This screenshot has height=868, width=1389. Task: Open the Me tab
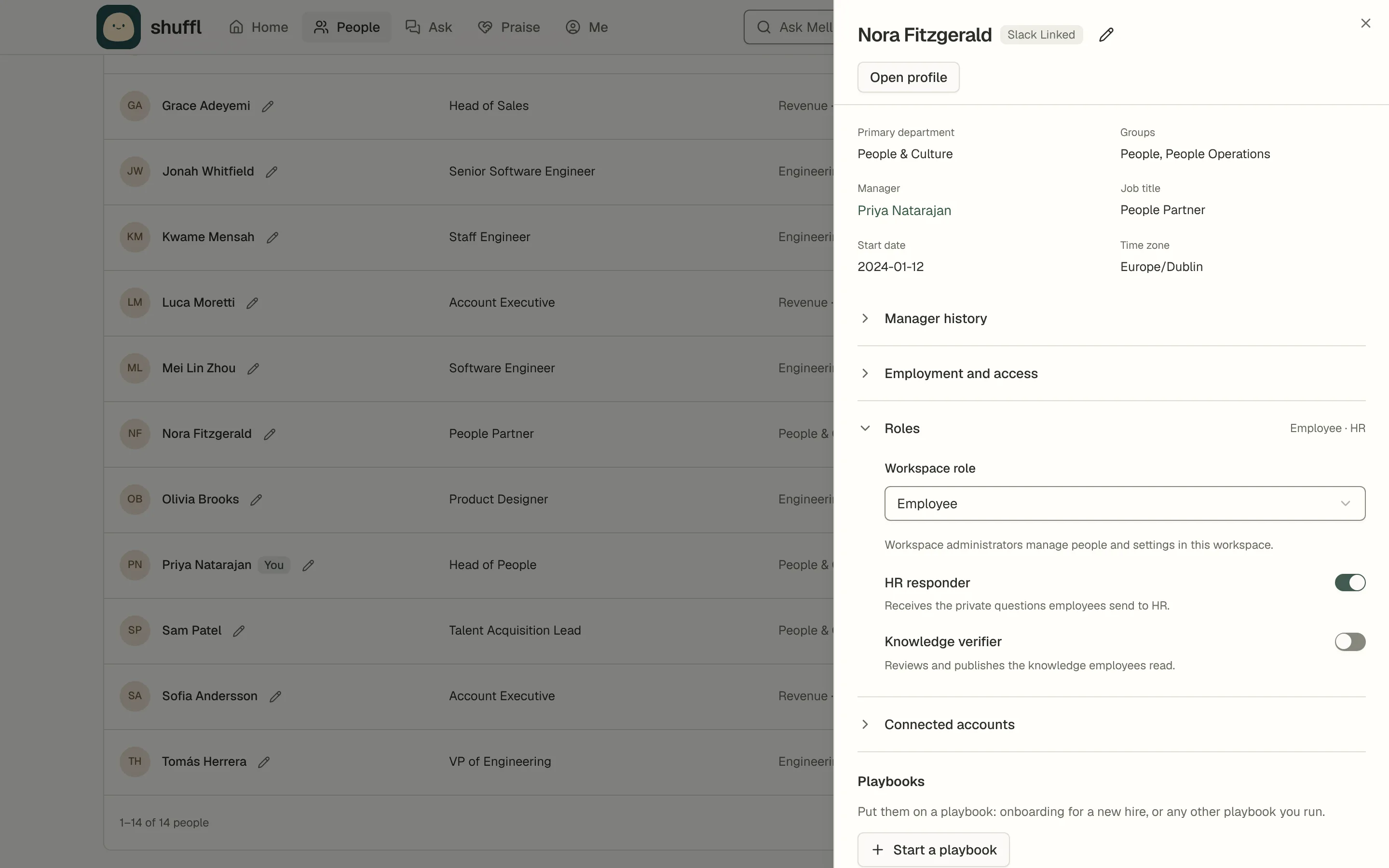tap(586, 27)
